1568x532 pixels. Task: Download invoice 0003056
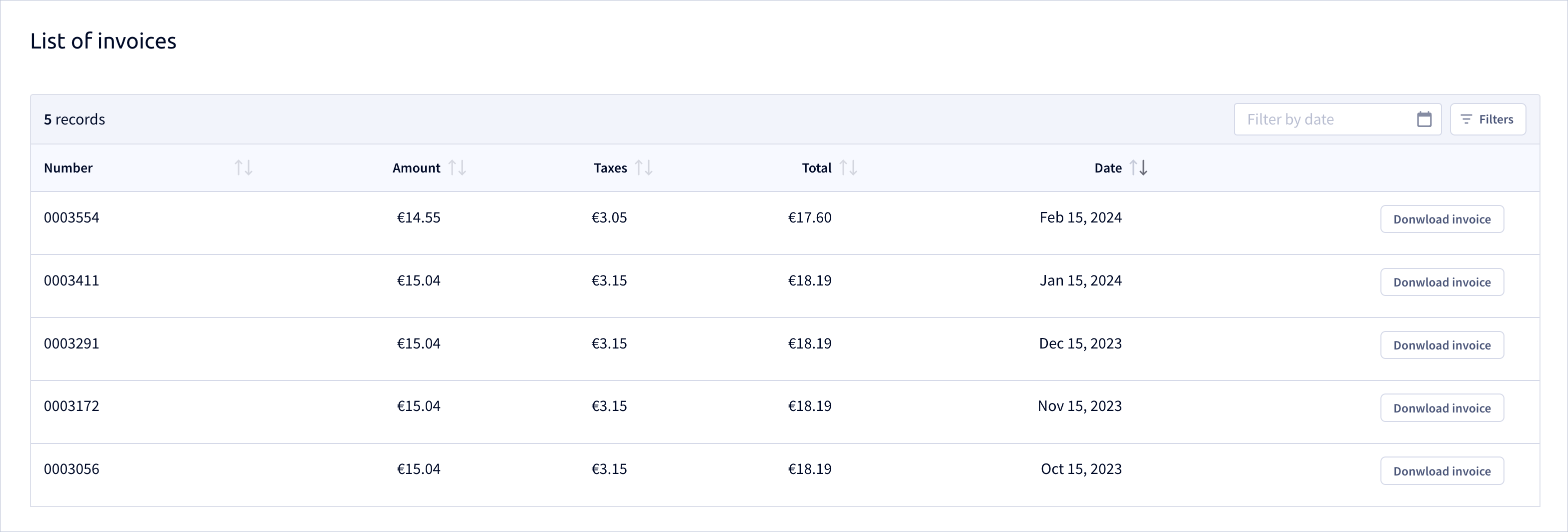pos(1441,471)
